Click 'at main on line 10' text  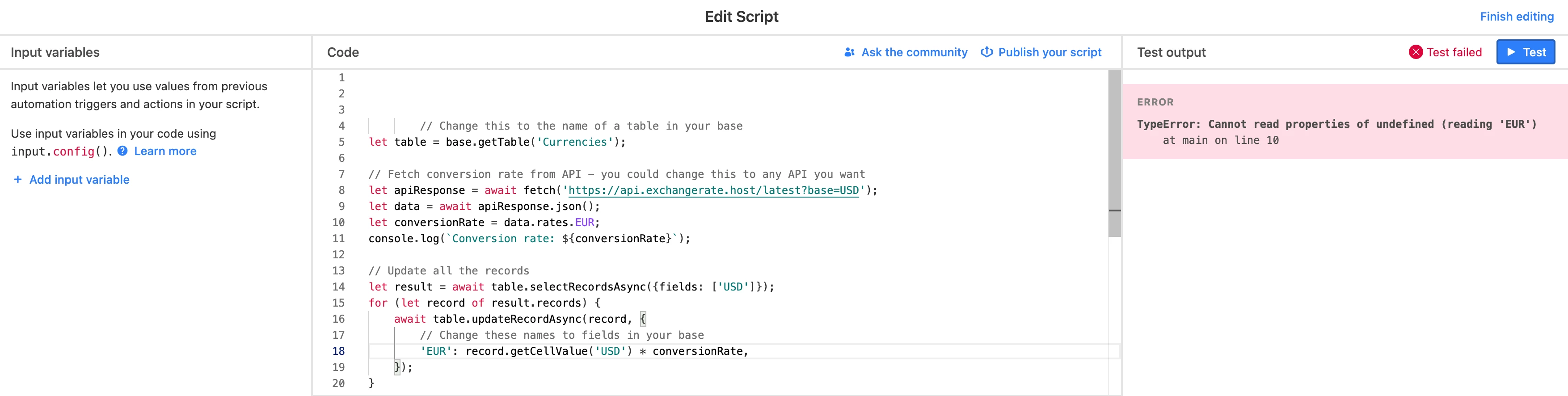click(x=1220, y=140)
